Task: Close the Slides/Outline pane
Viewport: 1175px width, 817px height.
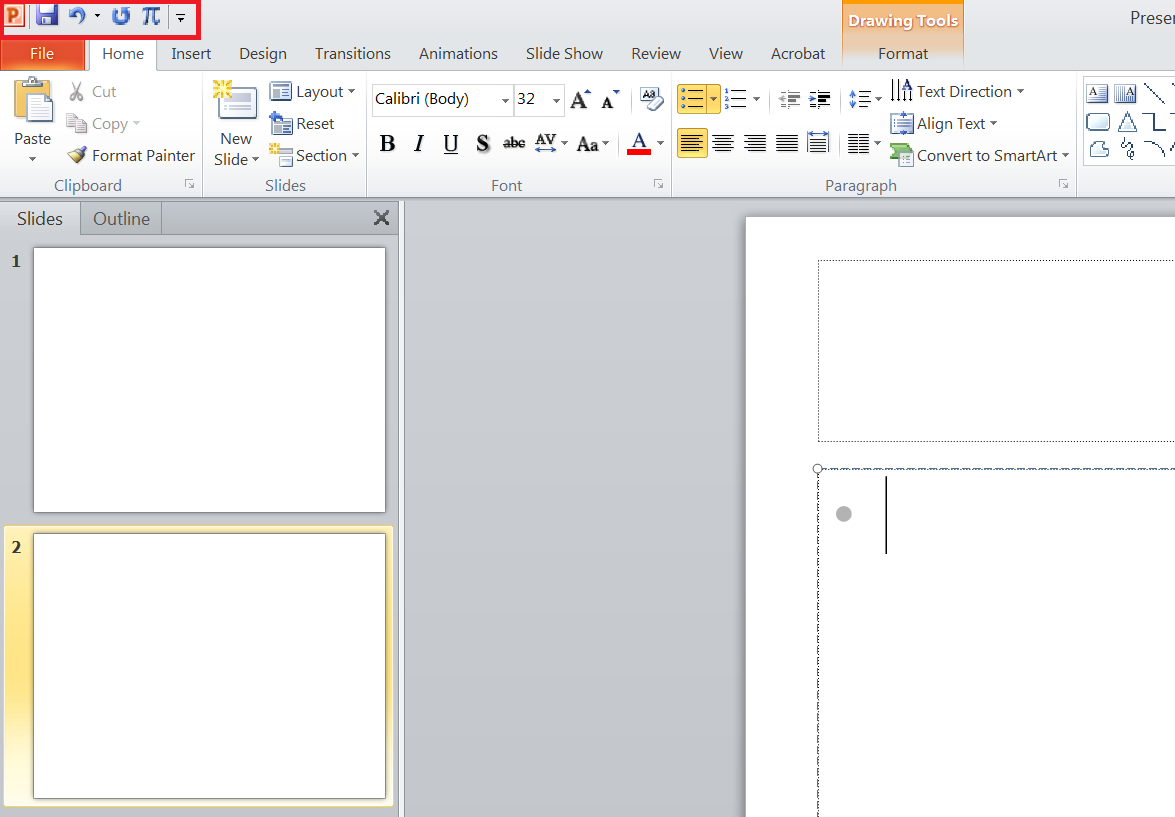Action: pyautogui.click(x=381, y=218)
